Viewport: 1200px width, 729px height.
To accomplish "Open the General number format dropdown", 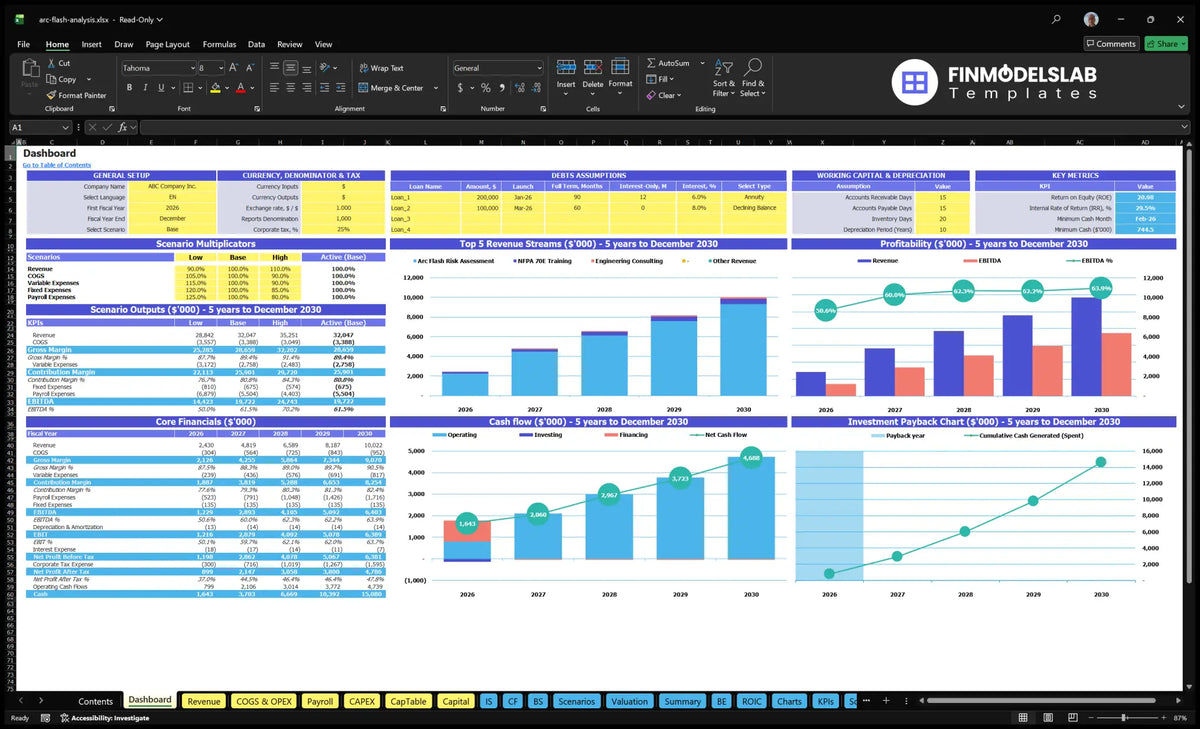I will (538, 68).
